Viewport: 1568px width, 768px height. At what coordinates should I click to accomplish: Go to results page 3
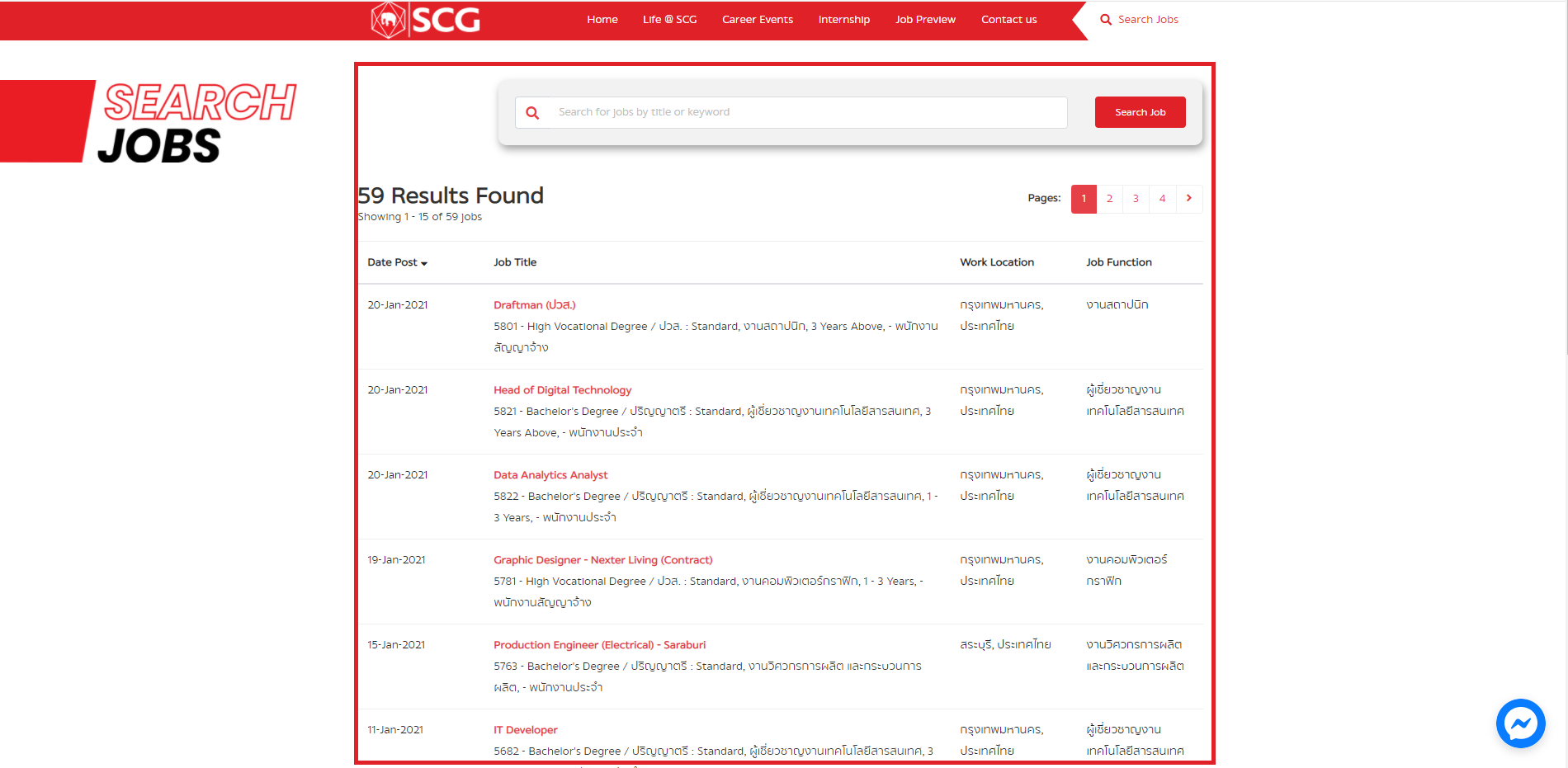coord(1136,199)
